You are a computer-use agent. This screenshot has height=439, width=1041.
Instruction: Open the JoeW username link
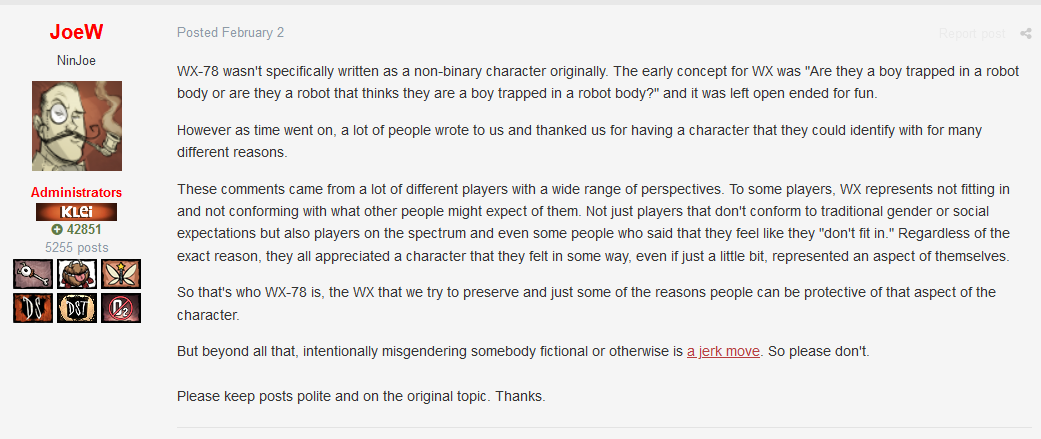(x=77, y=33)
